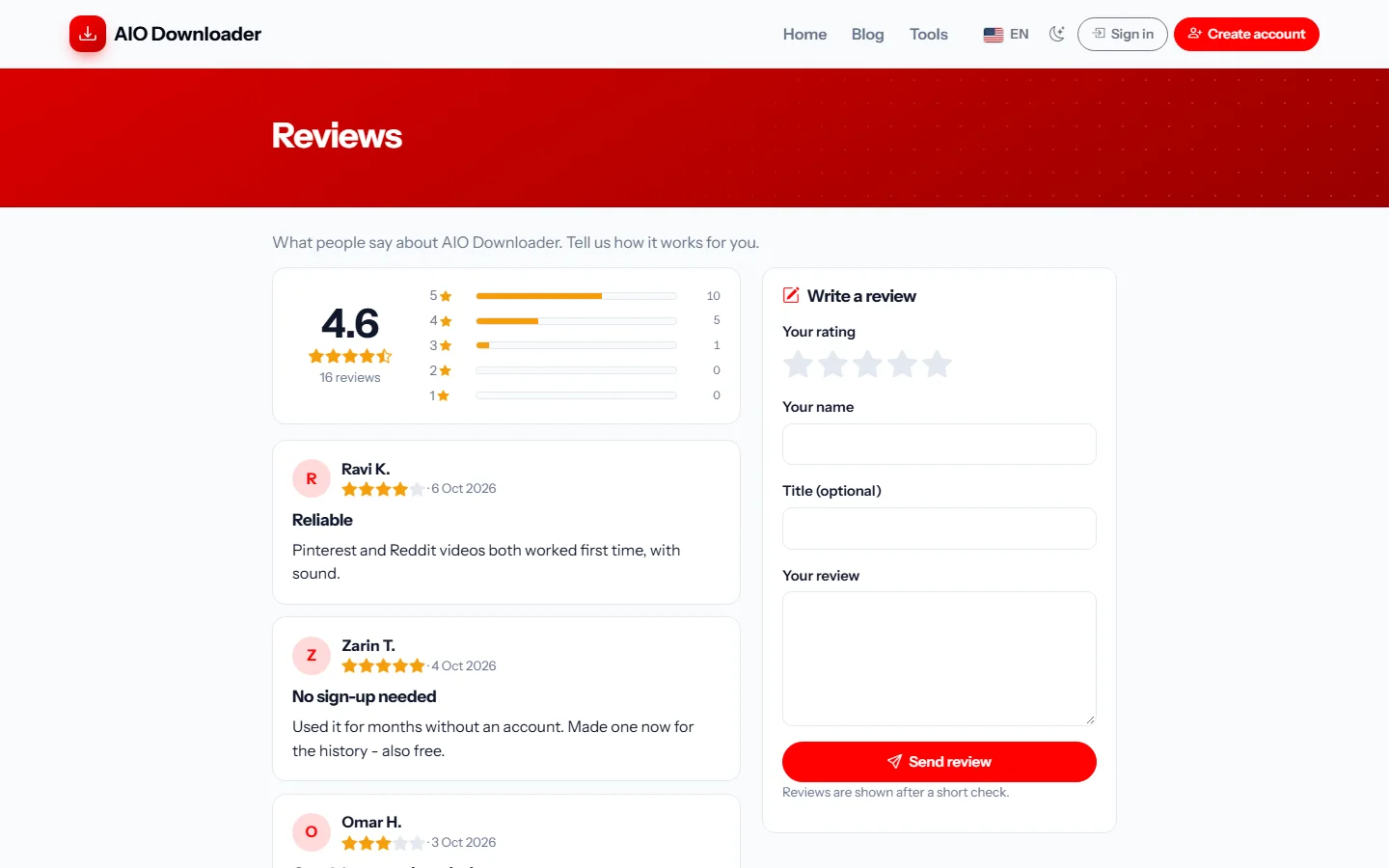
Task: Toggle dark mode with the moon icon
Action: click(1057, 34)
